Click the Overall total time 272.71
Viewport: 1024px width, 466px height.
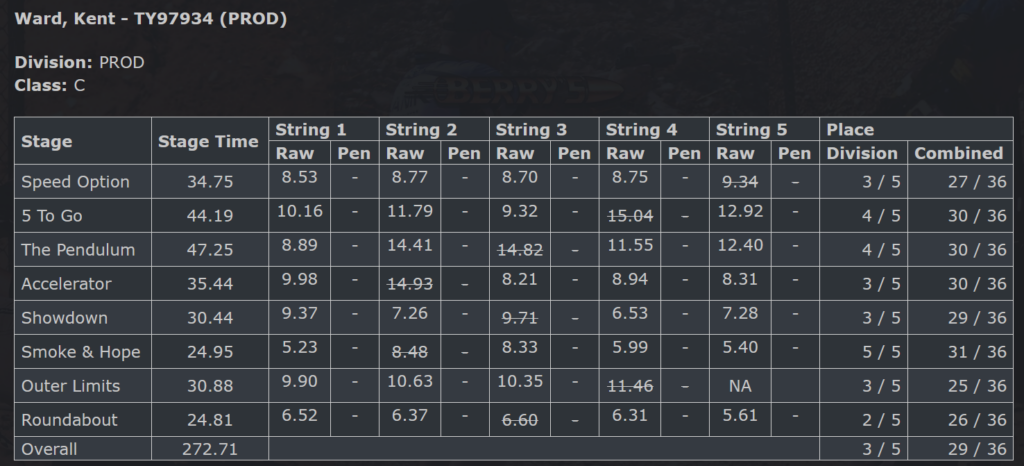(210, 450)
